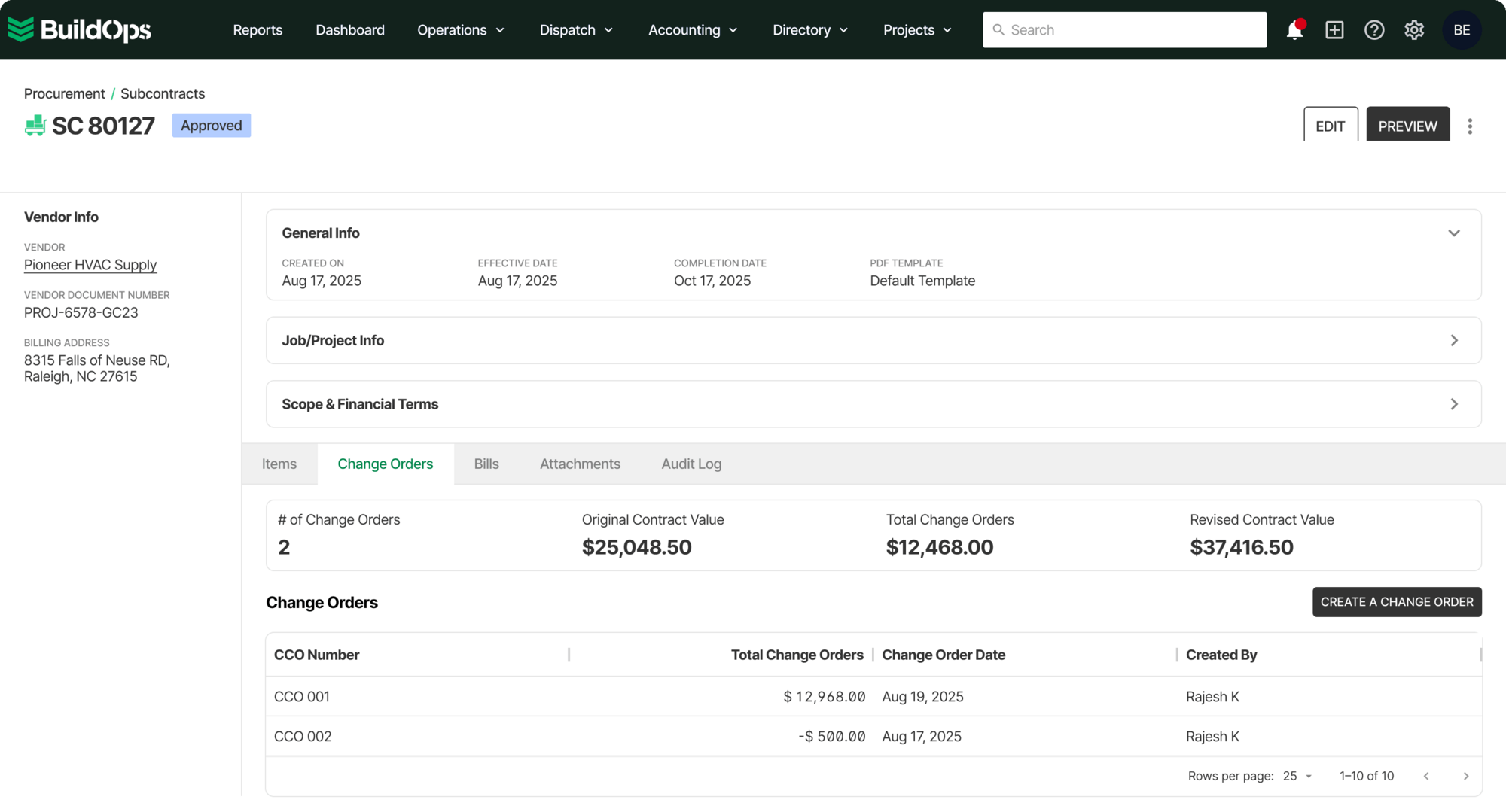Open the Dispatch dropdown menu
1506x812 pixels.
tap(576, 30)
